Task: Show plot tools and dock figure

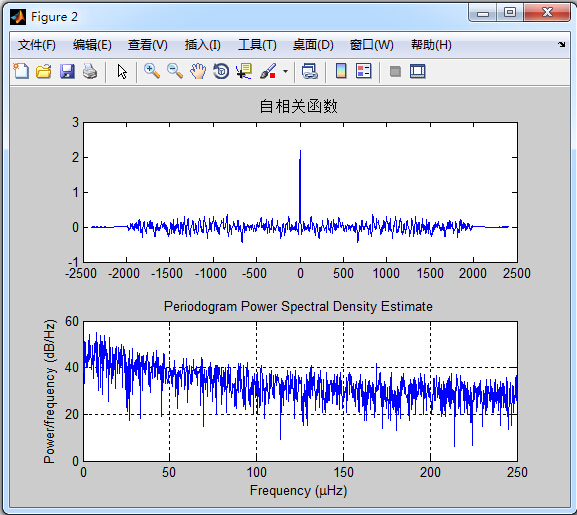Action: [x=418, y=71]
